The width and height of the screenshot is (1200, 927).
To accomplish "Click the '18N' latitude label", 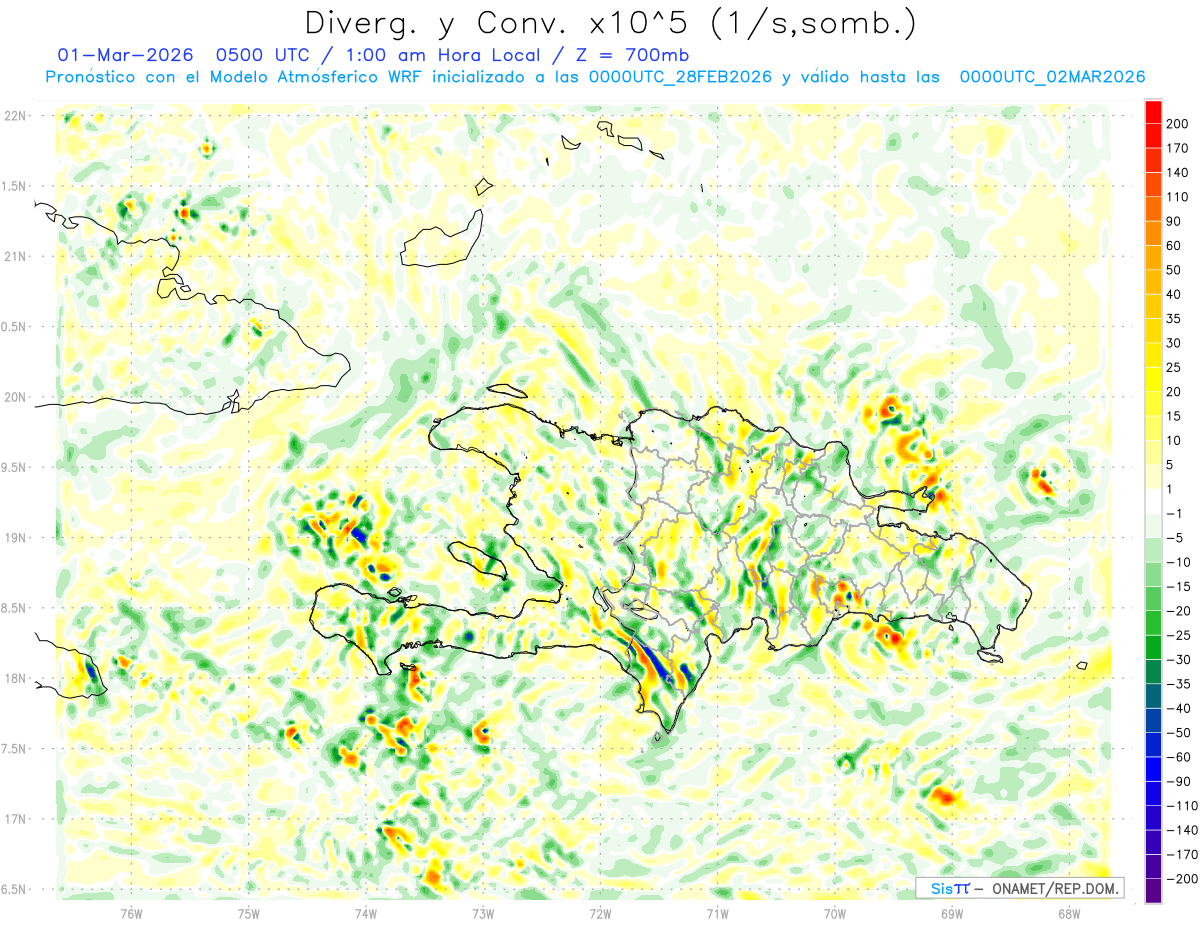I will tap(16, 678).
